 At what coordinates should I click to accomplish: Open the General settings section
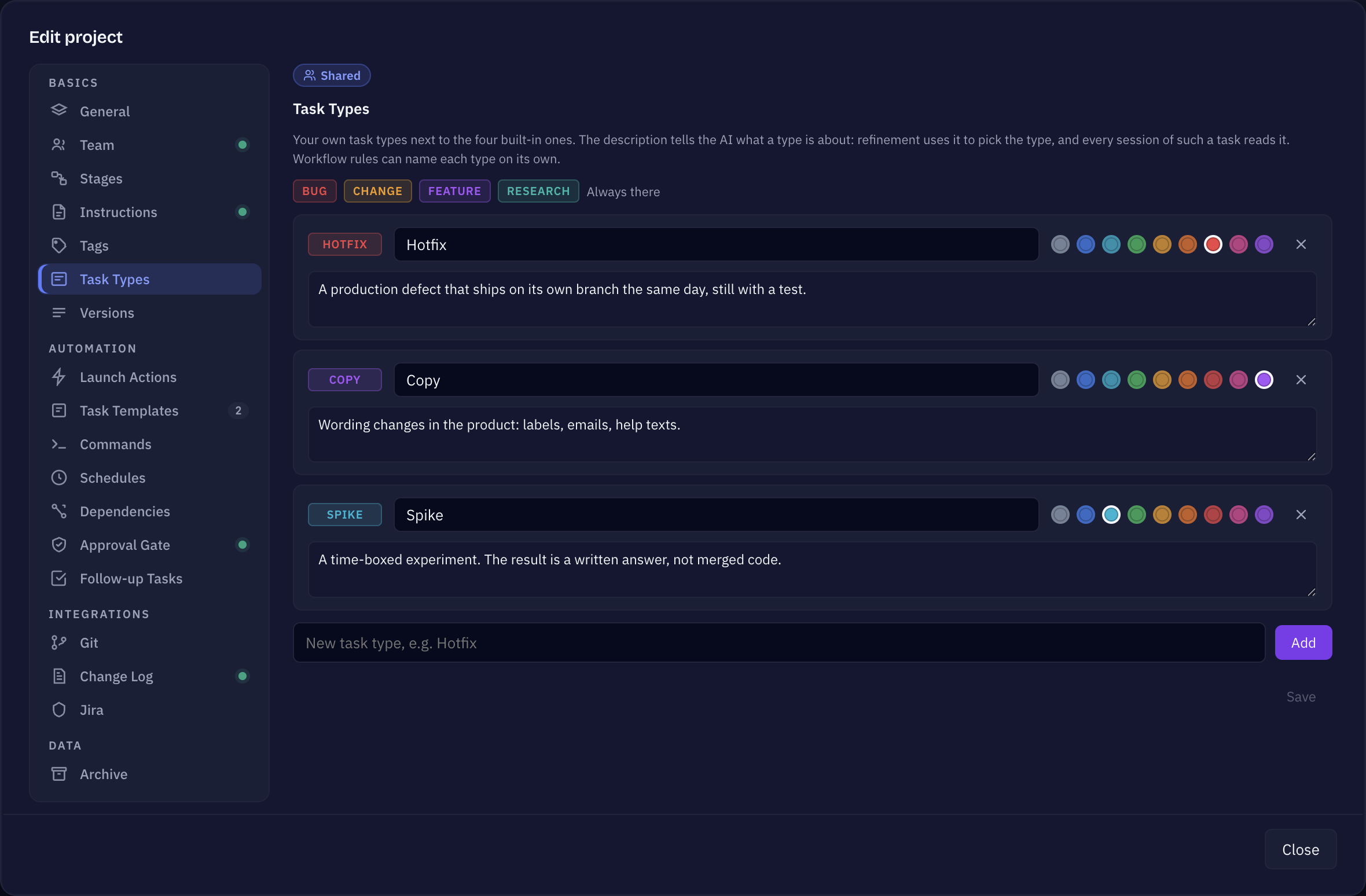[x=149, y=111]
